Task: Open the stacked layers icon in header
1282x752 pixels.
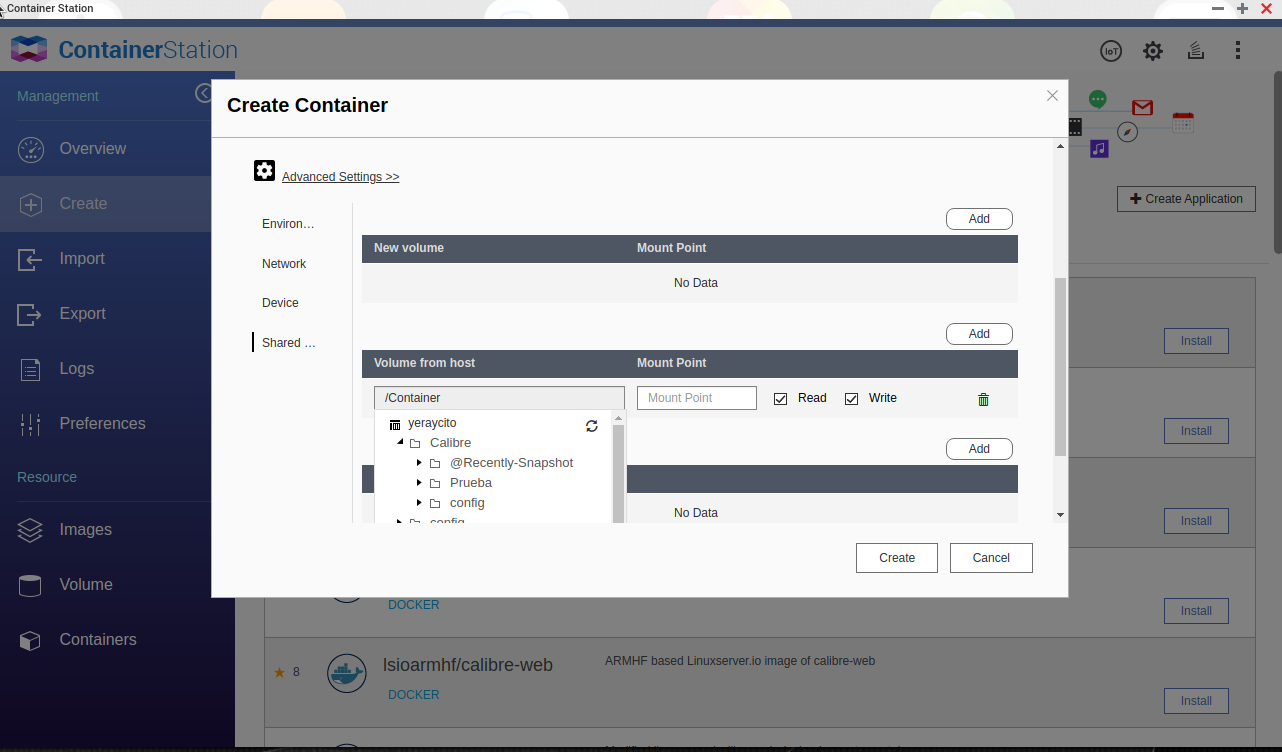Action: point(1195,51)
